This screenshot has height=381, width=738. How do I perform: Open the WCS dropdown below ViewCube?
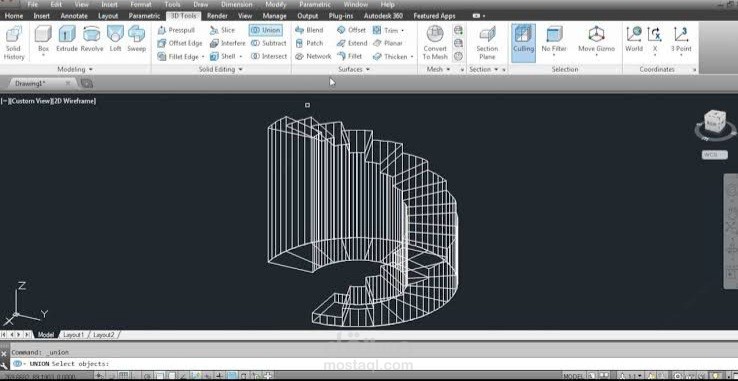pos(714,154)
